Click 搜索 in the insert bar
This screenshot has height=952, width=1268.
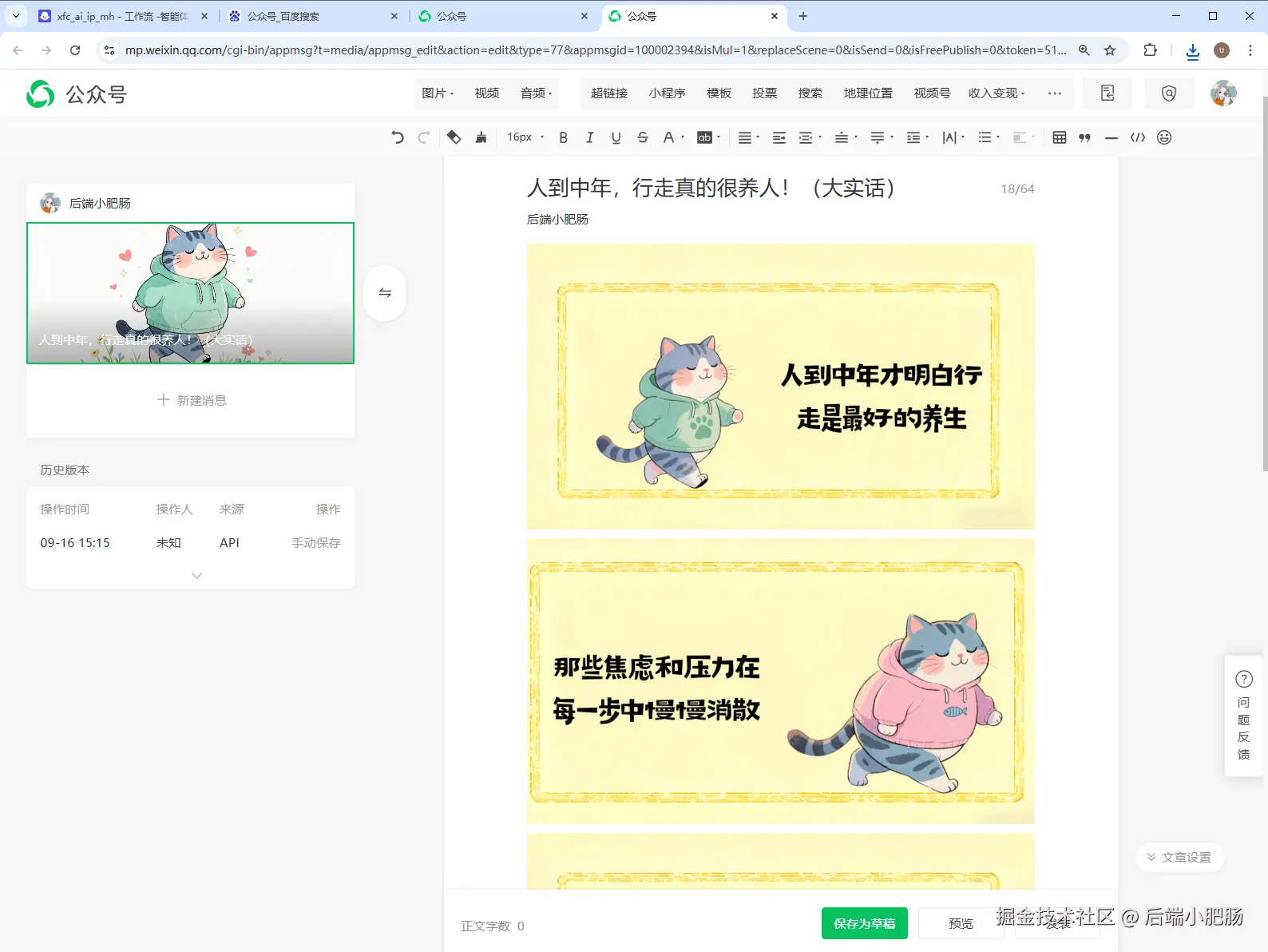point(810,93)
